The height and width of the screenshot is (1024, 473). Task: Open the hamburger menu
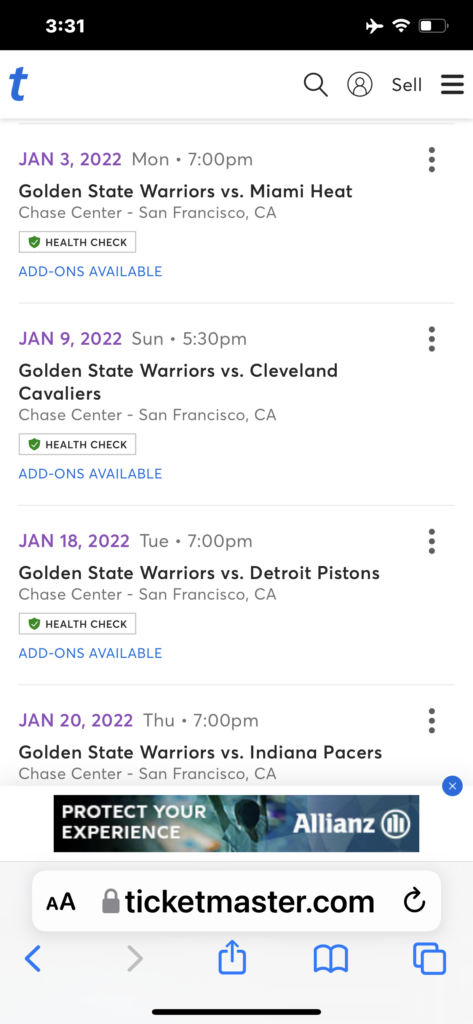click(x=452, y=85)
